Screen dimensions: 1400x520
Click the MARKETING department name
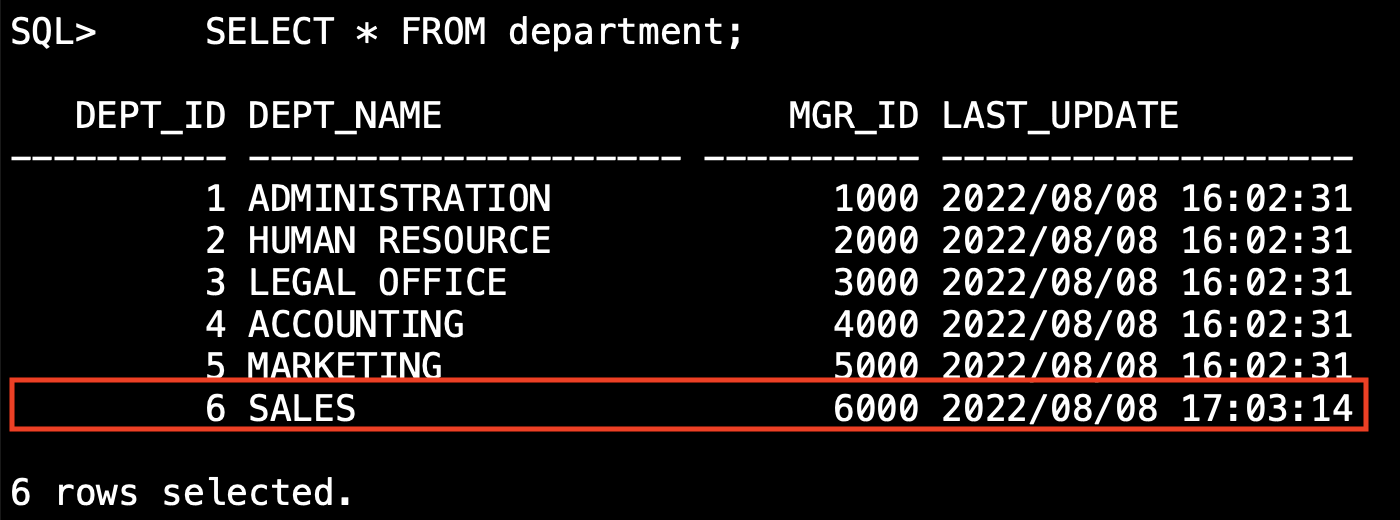click(x=345, y=365)
